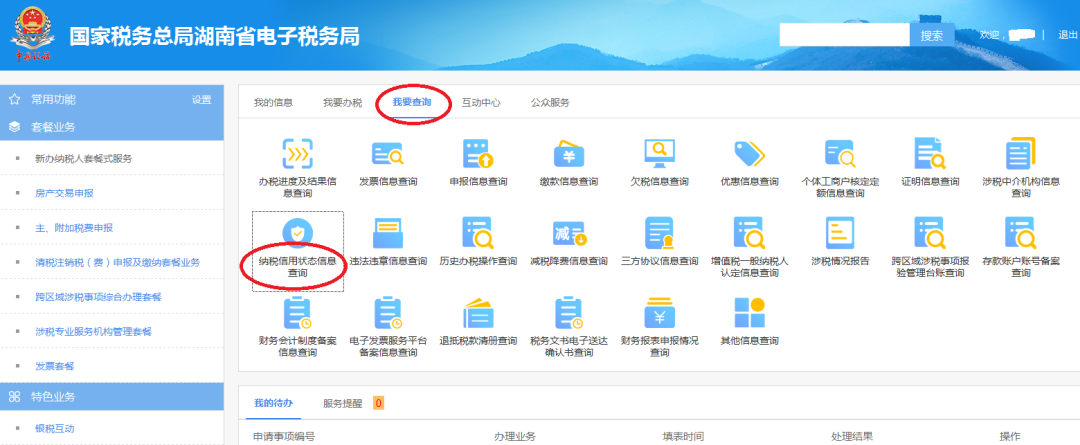Open 缴款信息查询 wallet icon
This screenshot has height=445, width=1080.
point(569,154)
